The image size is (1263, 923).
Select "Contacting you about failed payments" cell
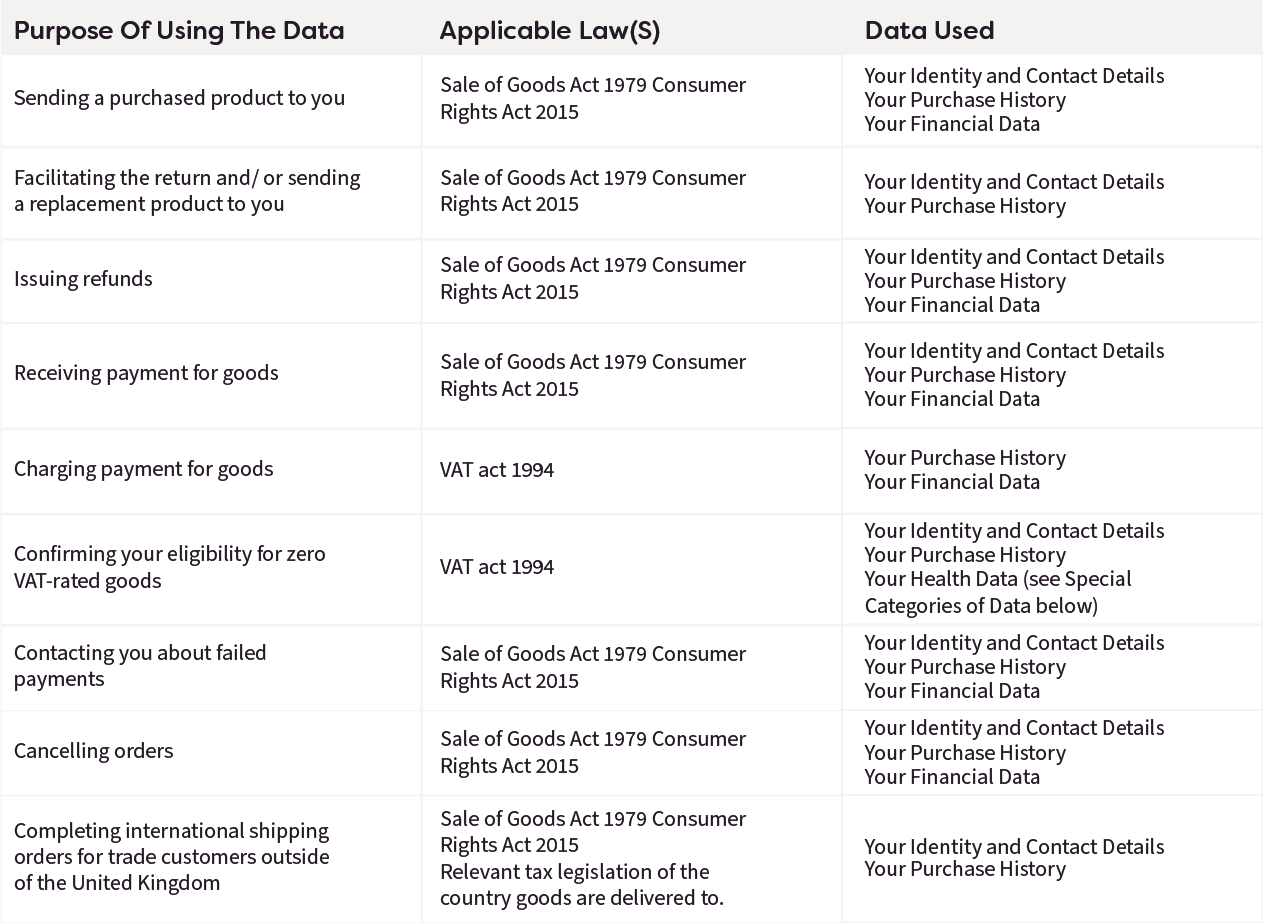click(x=140, y=666)
